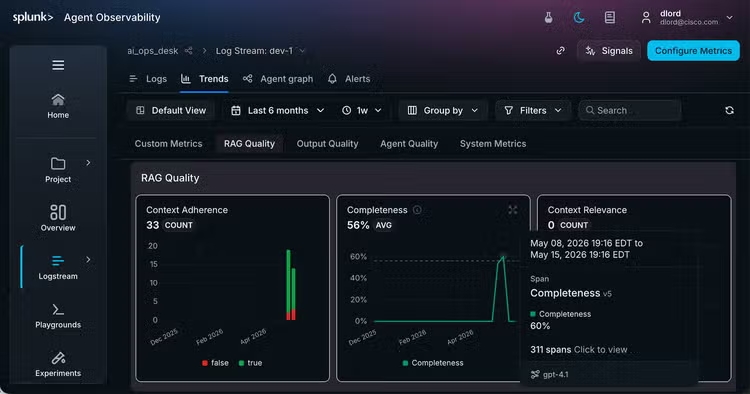
Task: Click the Configure Metrics button
Action: 693,51
